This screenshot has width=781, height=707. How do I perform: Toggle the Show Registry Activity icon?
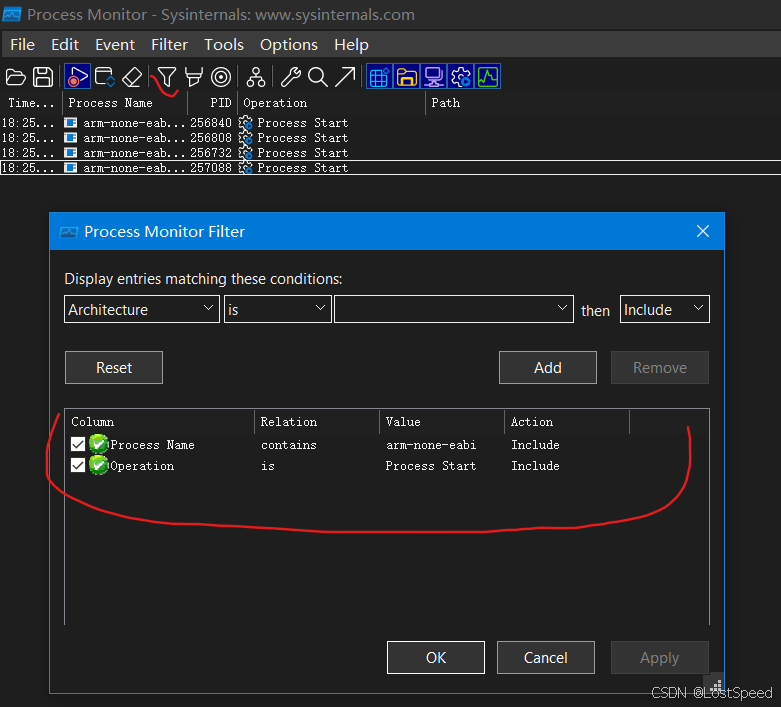click(380, 77)
